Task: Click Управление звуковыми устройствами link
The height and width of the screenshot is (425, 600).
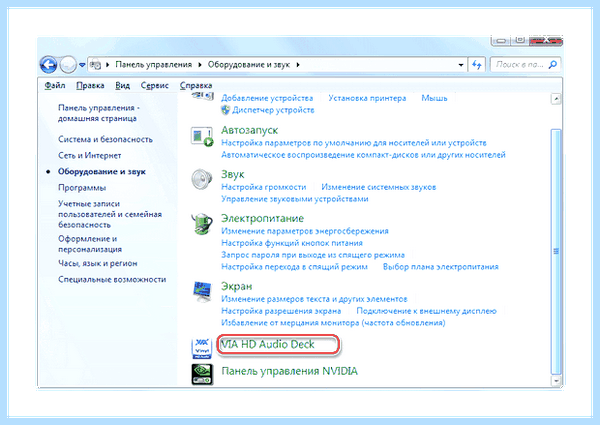Action: [x=295, y=199]
